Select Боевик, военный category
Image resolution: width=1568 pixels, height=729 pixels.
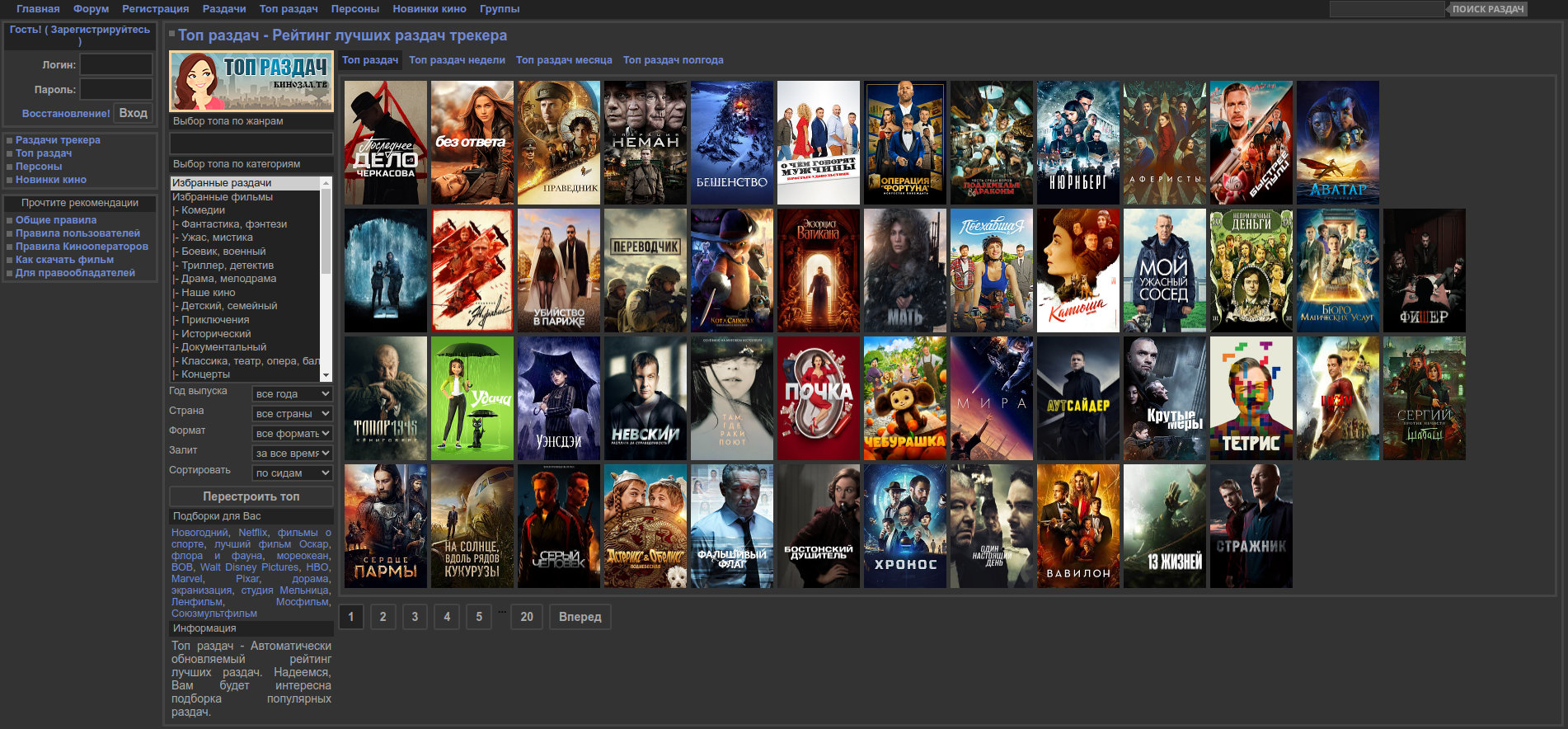(245, 252)
